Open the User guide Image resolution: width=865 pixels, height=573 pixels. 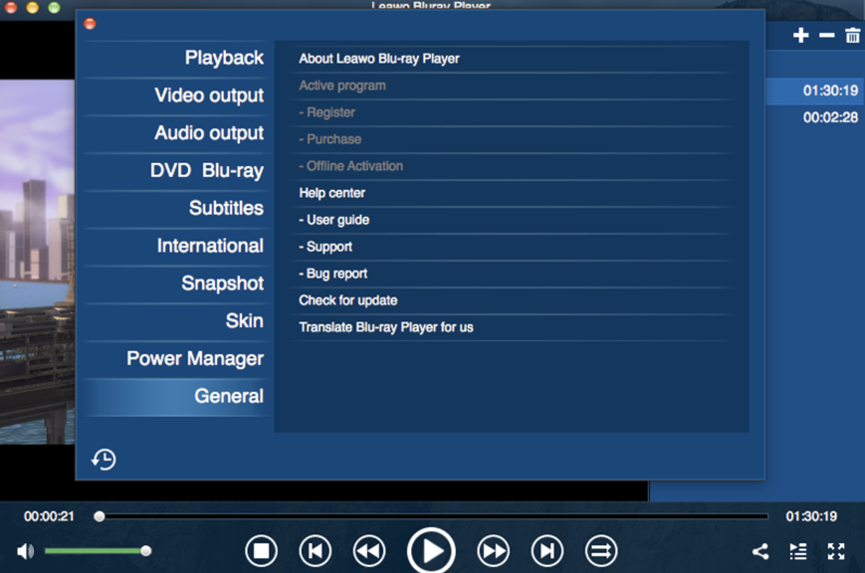[334, 220]
